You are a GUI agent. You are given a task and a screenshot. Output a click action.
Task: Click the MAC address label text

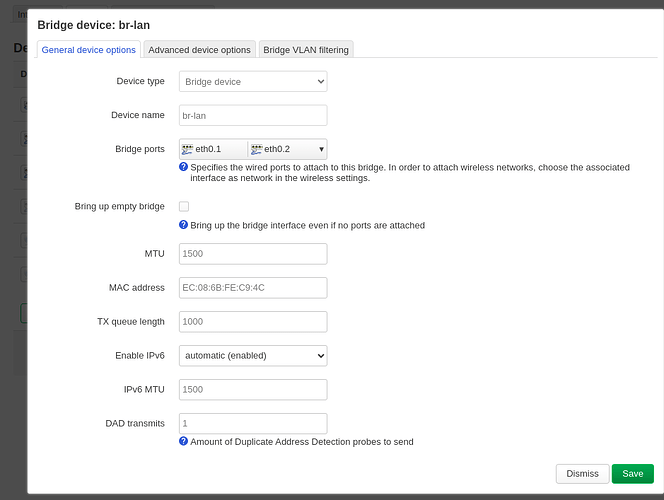pyautogui.click(x=137, y=287)
